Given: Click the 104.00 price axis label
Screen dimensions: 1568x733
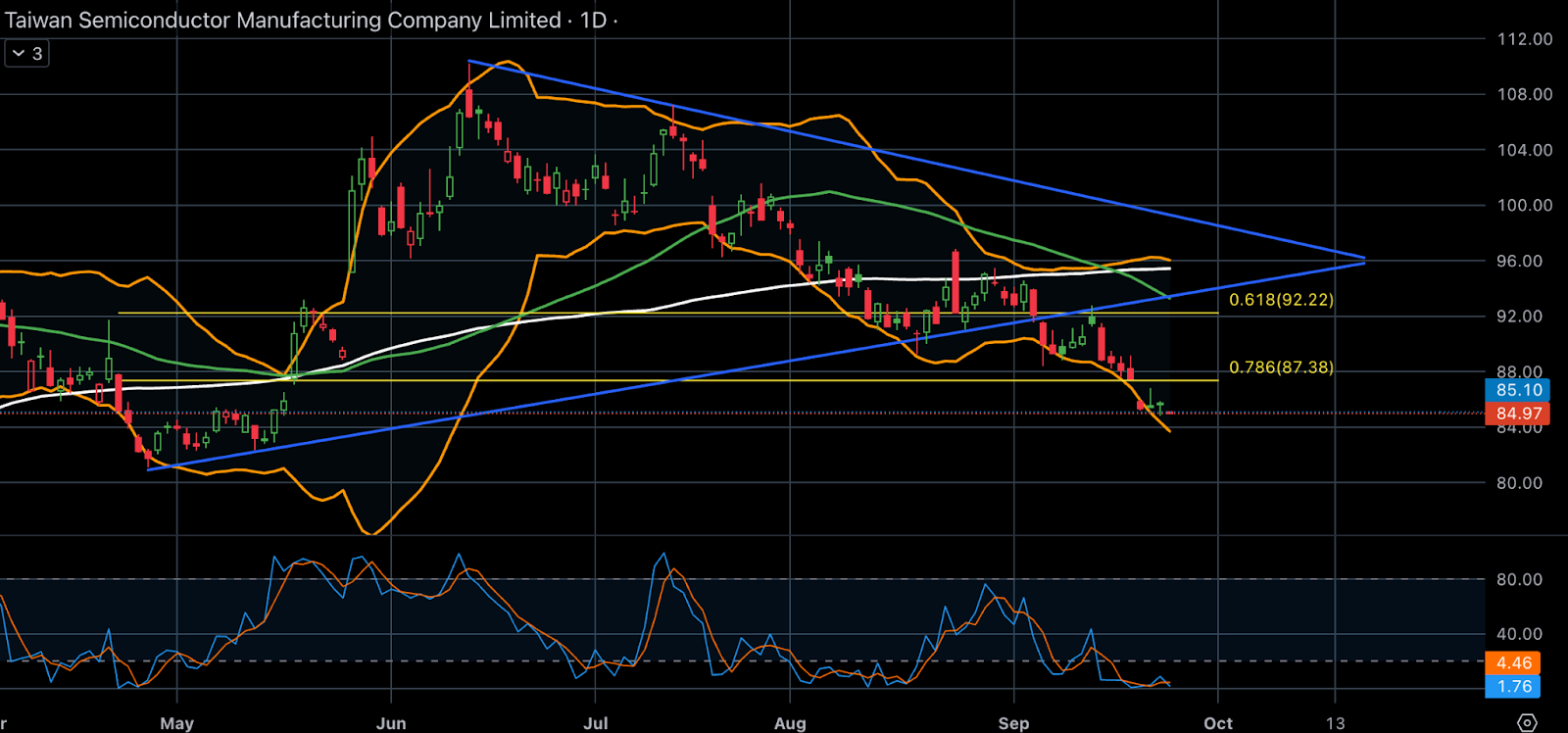Looking at the screenshot, I should point(1524,150).
